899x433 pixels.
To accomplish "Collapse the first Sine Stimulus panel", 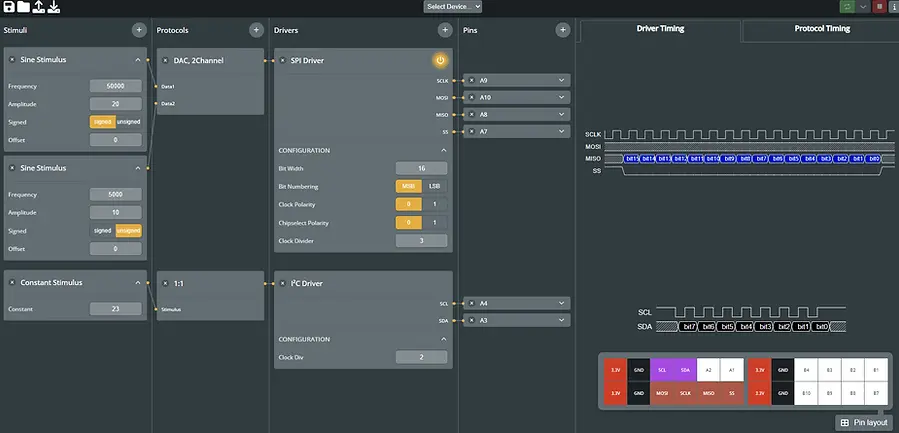I will [x=138, y=60].
